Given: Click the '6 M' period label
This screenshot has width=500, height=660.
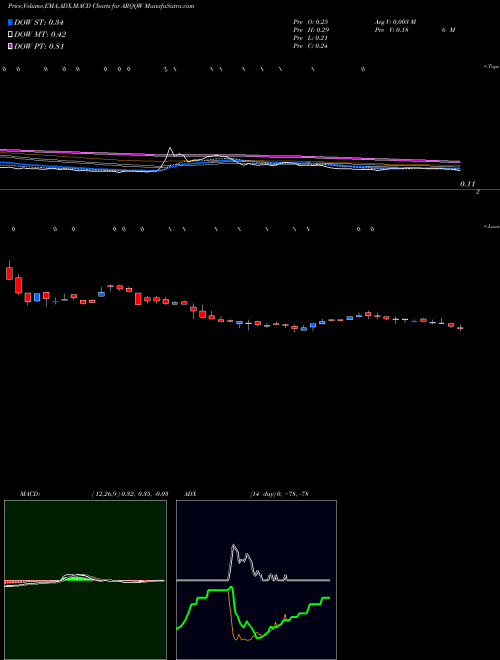Looking at the screenshot, I should (x=448, y=30).
